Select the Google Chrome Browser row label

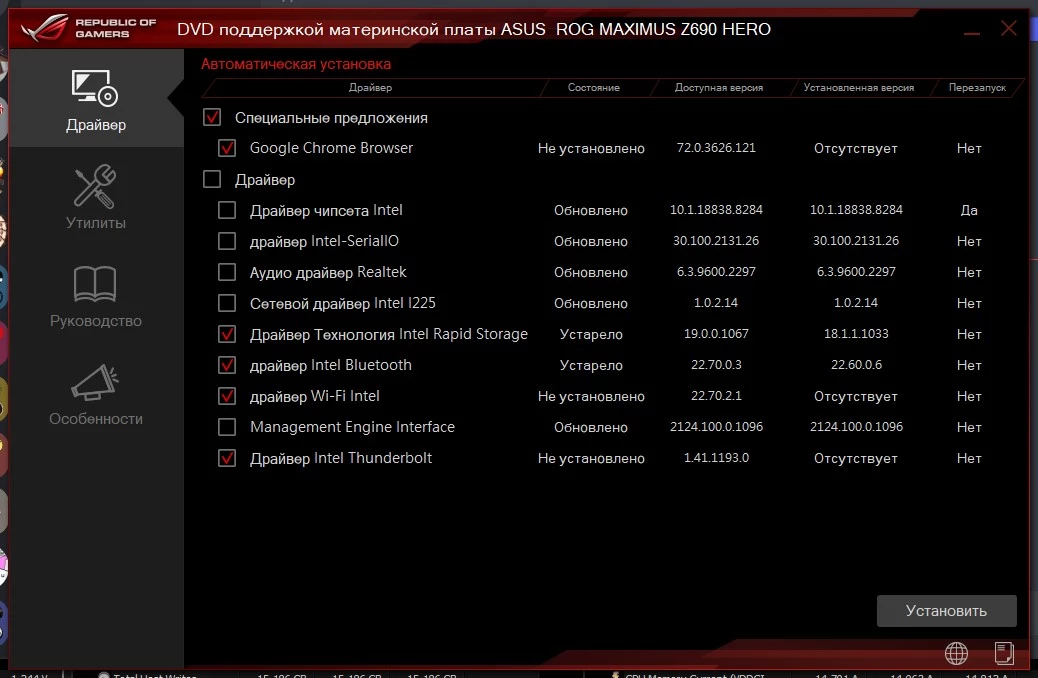331,148
